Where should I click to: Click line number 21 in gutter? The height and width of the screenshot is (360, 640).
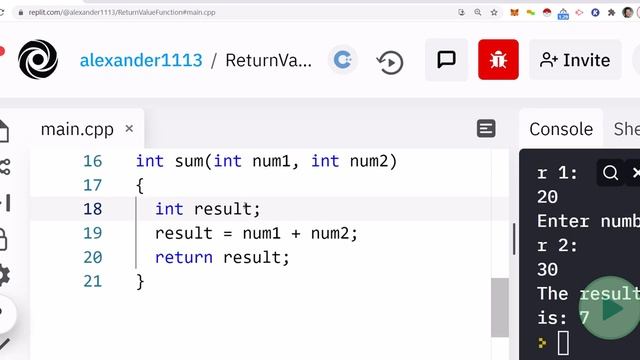click(93, 281)
